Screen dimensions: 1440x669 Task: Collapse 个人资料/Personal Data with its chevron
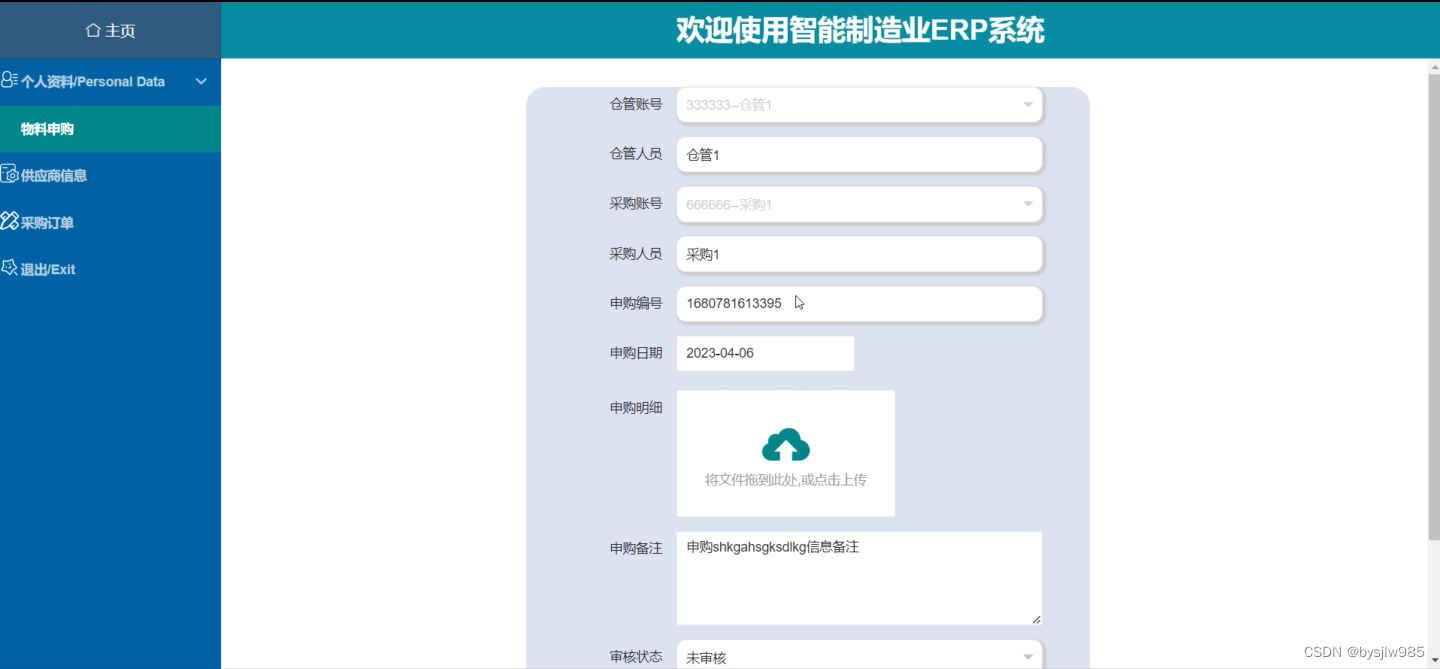tap(201, 81)
